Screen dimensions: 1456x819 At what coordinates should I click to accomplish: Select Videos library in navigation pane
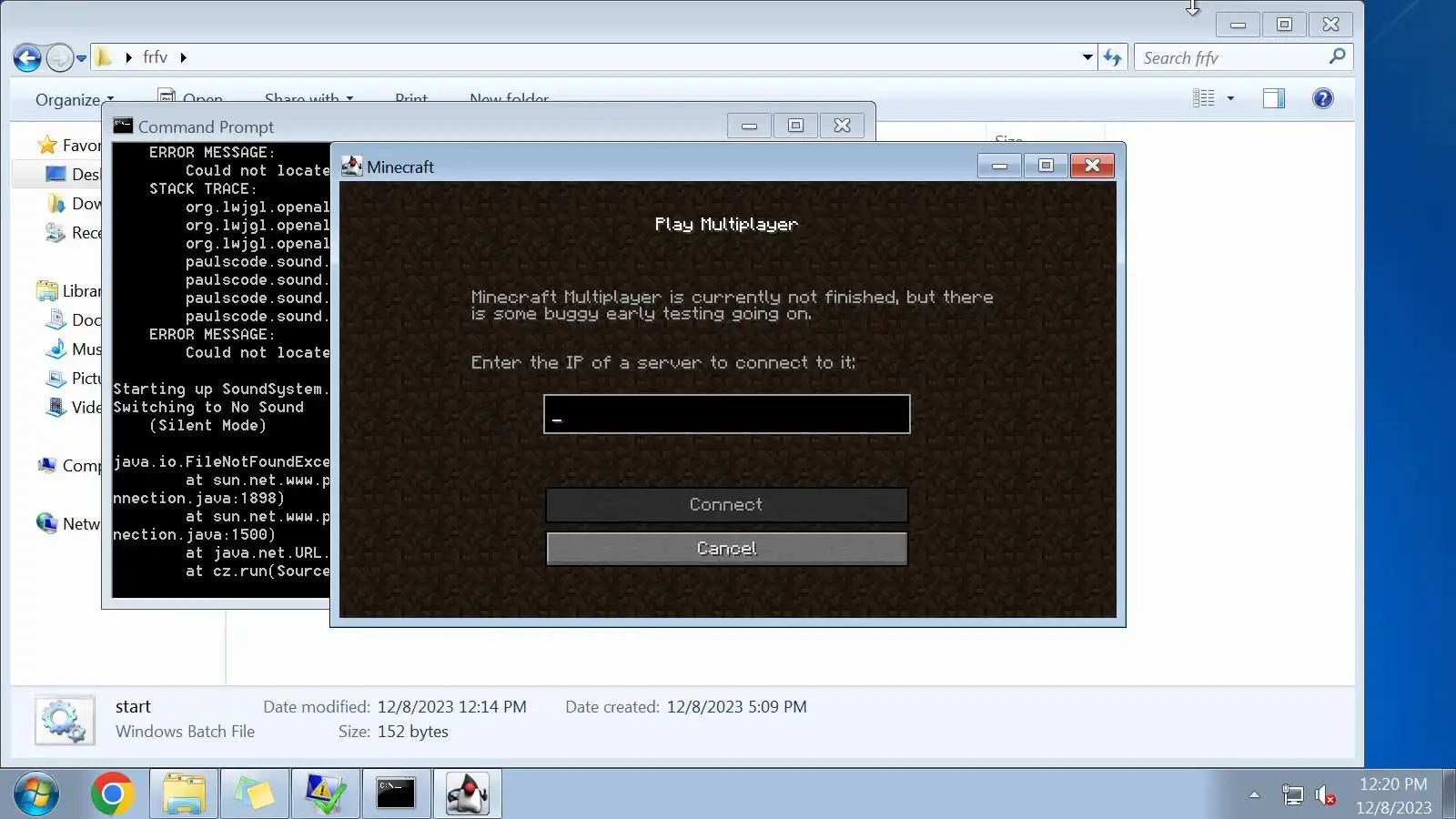point(74,407)
